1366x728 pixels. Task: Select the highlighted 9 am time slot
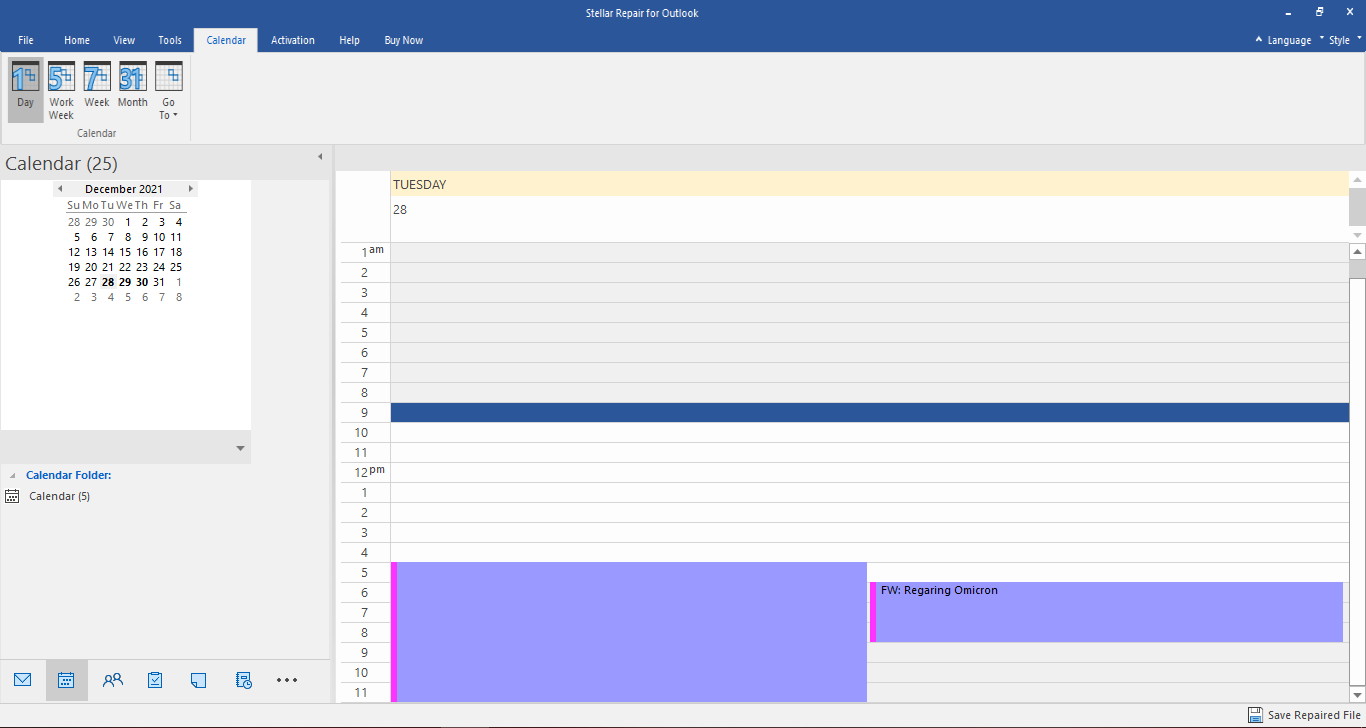click(x=870, y=412)
